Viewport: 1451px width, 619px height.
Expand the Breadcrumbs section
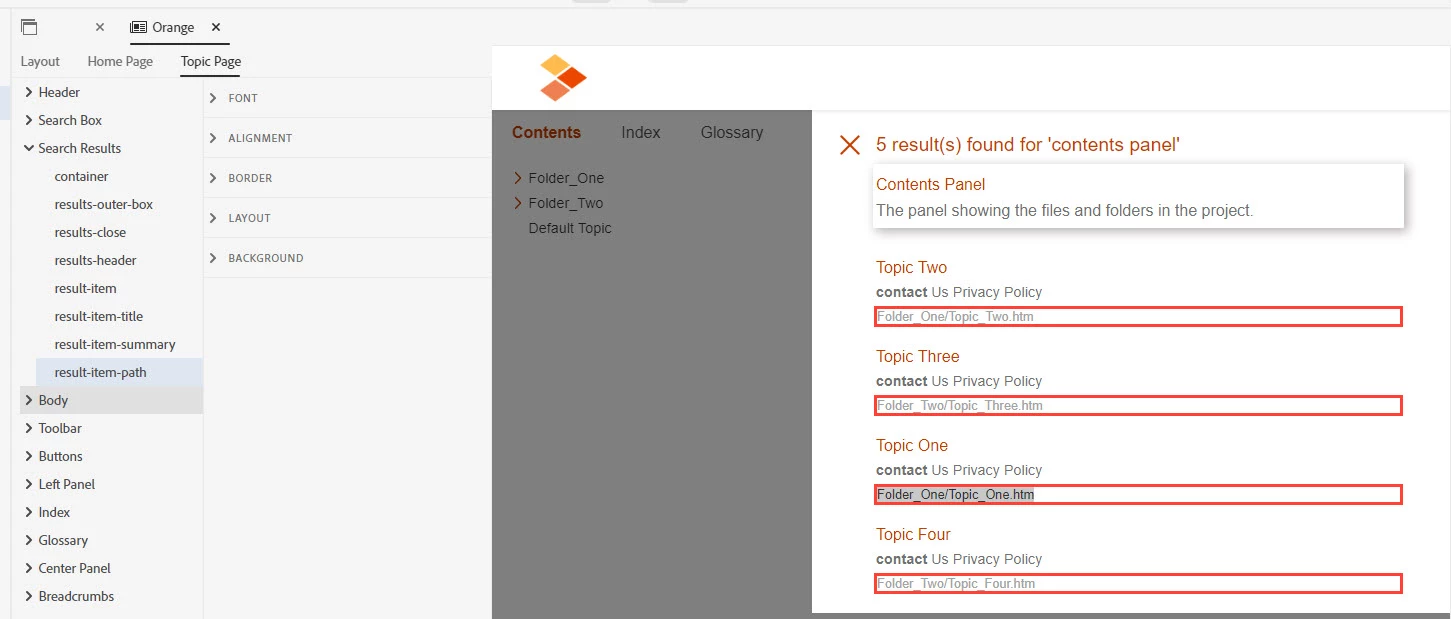29,596
